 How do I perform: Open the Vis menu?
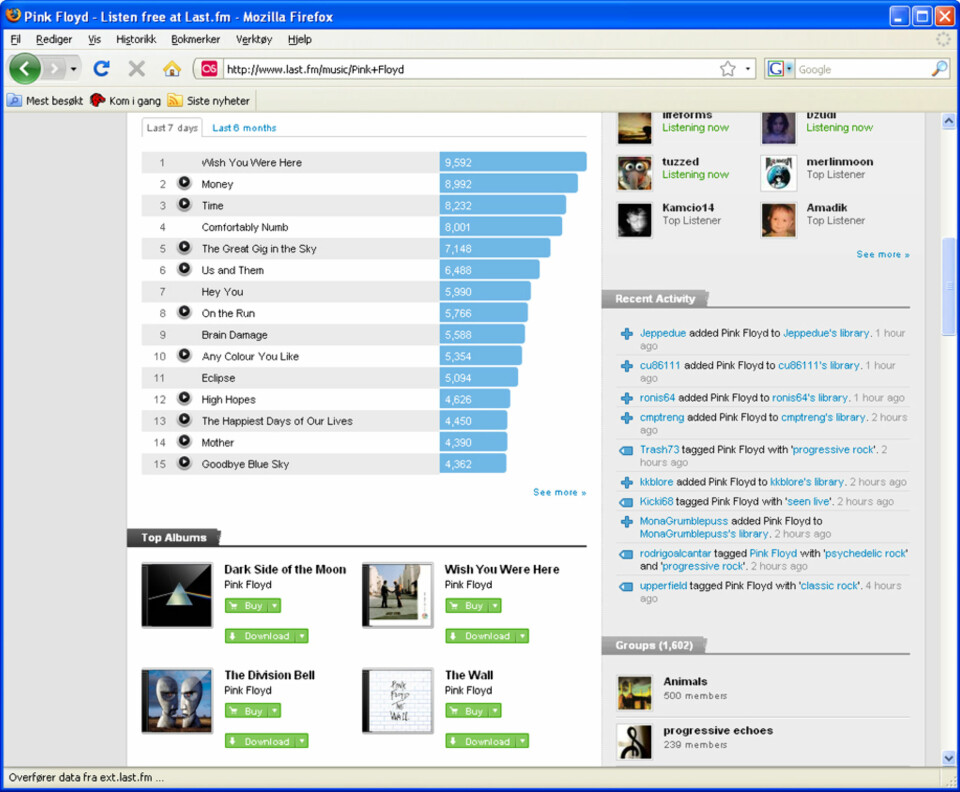pyautogui.click(x=94, y=39)
